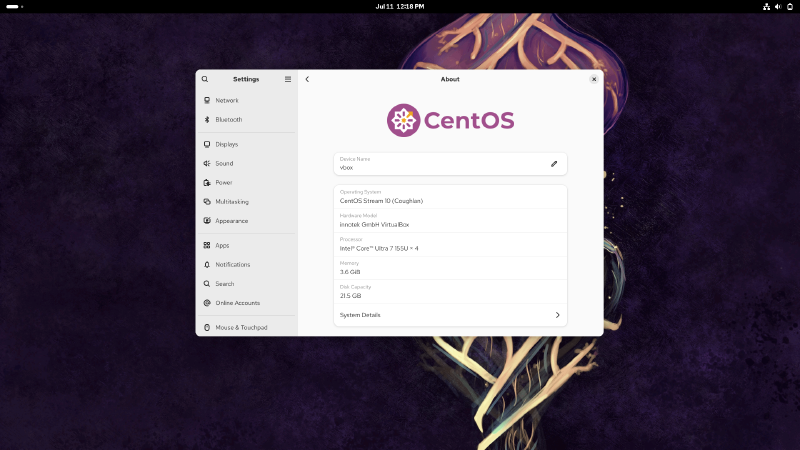Click the Notifications bell icon in sidebar
Image resolution: width=800 pixels, height=450 pixels.
[x=207, y=265]
